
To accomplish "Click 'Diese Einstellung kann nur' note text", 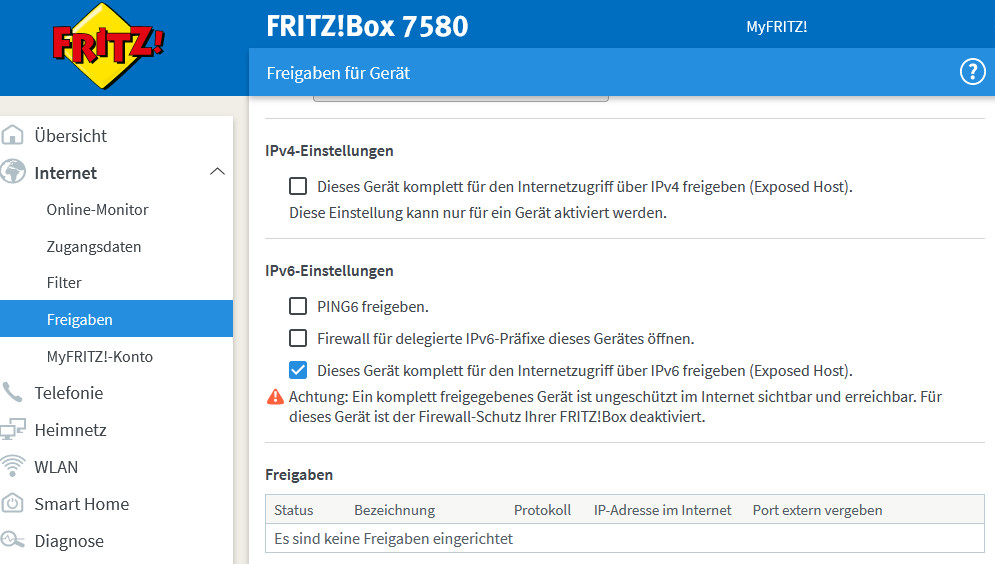I will click(x=478, y=213).
